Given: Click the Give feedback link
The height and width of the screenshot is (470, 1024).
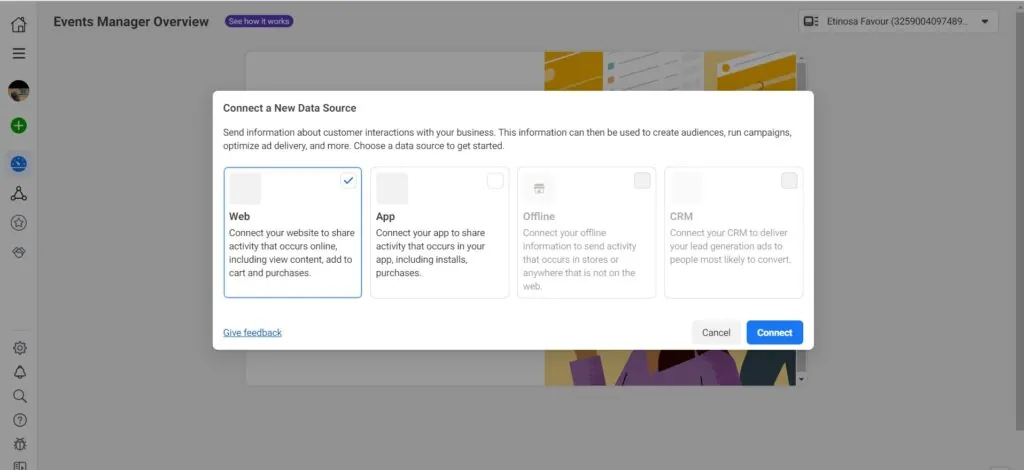Looking at the screenshot, I should click(252, 333).
